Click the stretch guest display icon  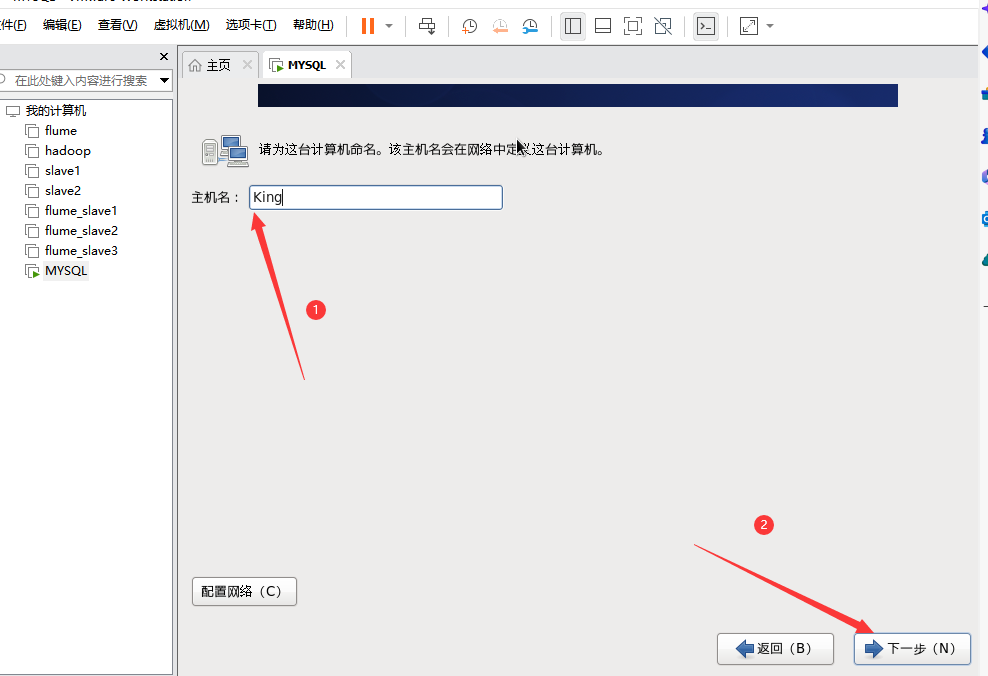(749, 26)
